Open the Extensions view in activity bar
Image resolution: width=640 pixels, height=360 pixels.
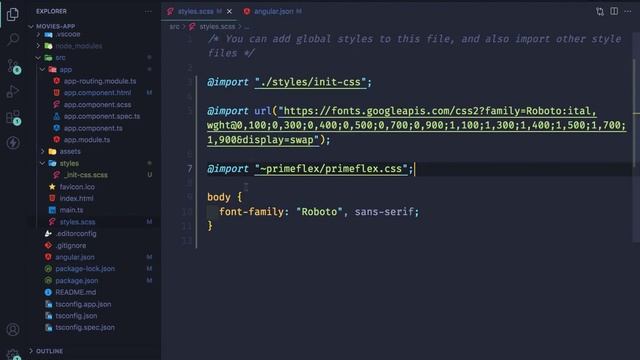[13, 118]
